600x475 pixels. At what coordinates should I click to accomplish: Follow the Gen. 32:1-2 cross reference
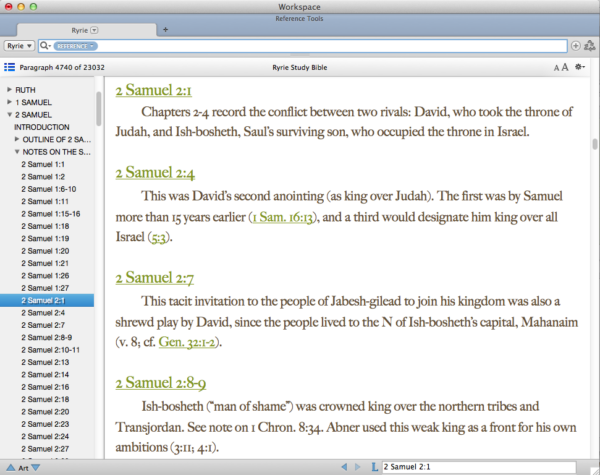[x=187, y=342]
